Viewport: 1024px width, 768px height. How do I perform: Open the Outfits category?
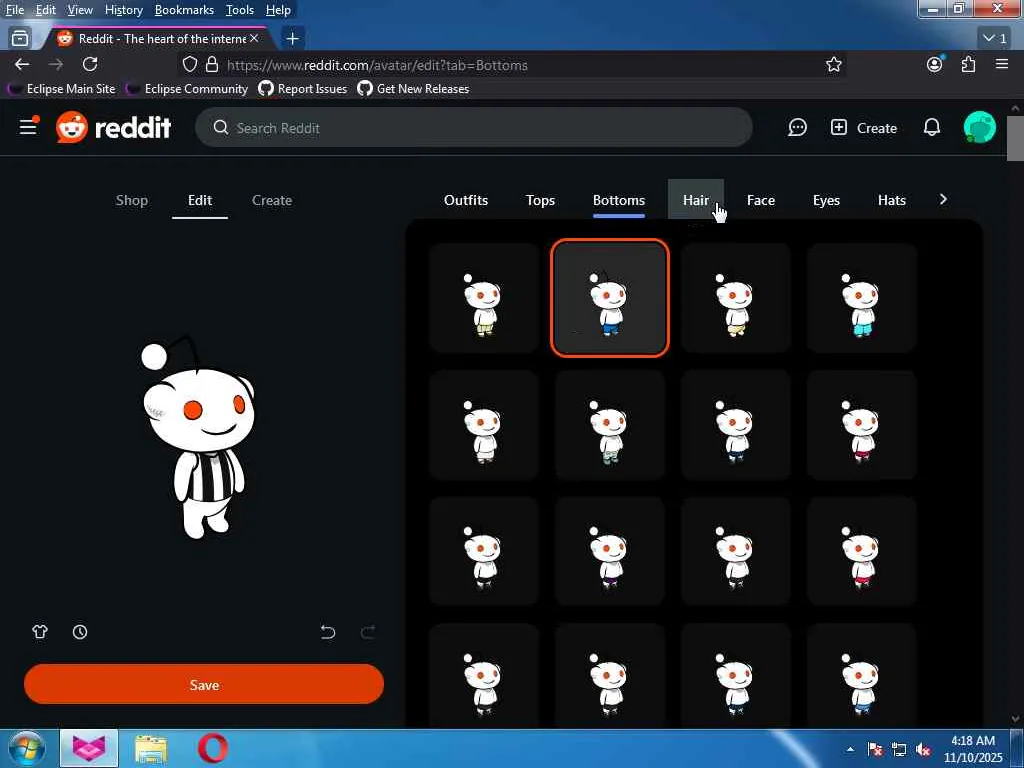pyautogui.click(x=466, y=200)
